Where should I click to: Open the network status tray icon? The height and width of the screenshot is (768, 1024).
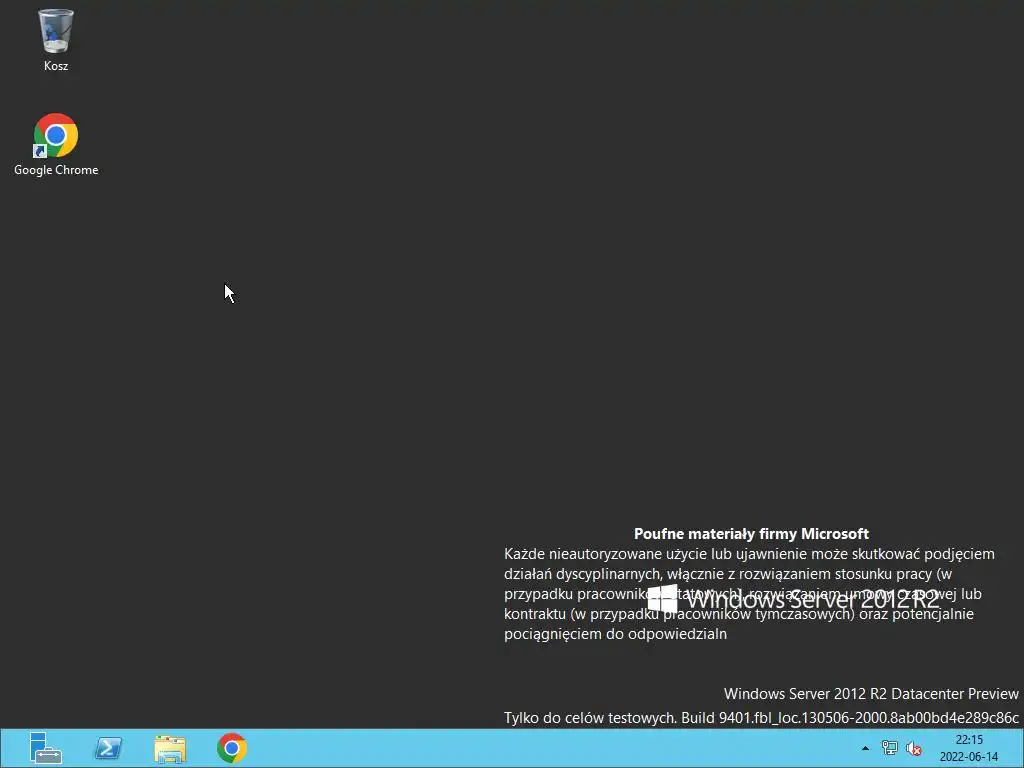click(889, 748)
